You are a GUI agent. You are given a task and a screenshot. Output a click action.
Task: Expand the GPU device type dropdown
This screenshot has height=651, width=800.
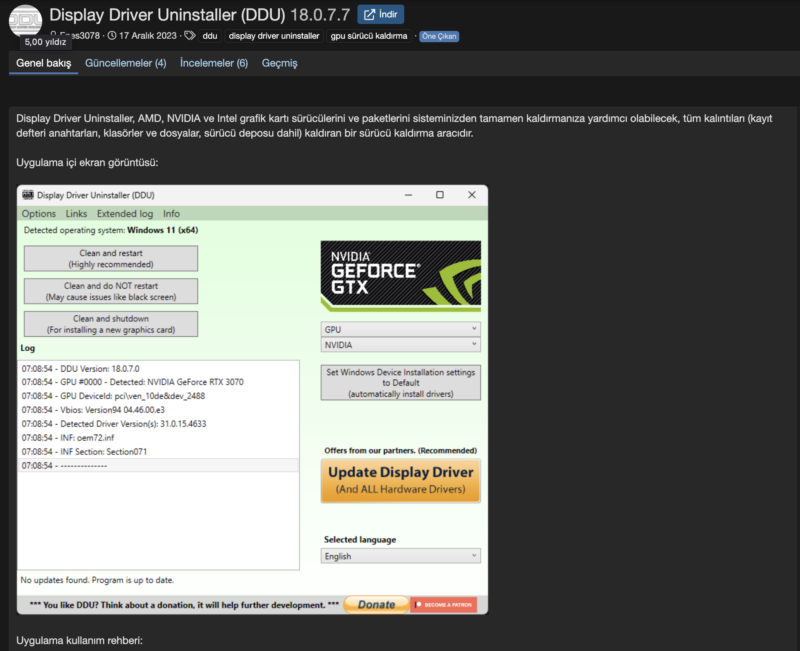click(x=401, y=330)
